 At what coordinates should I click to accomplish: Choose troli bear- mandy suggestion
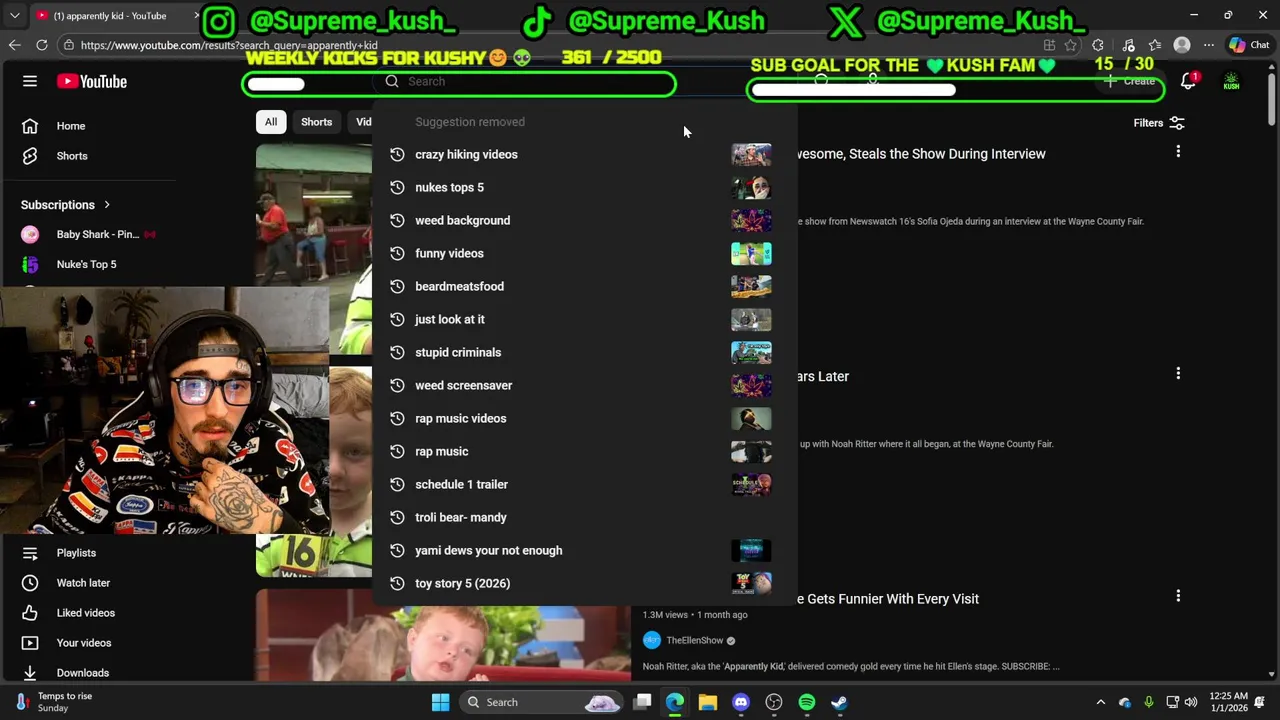584,517
